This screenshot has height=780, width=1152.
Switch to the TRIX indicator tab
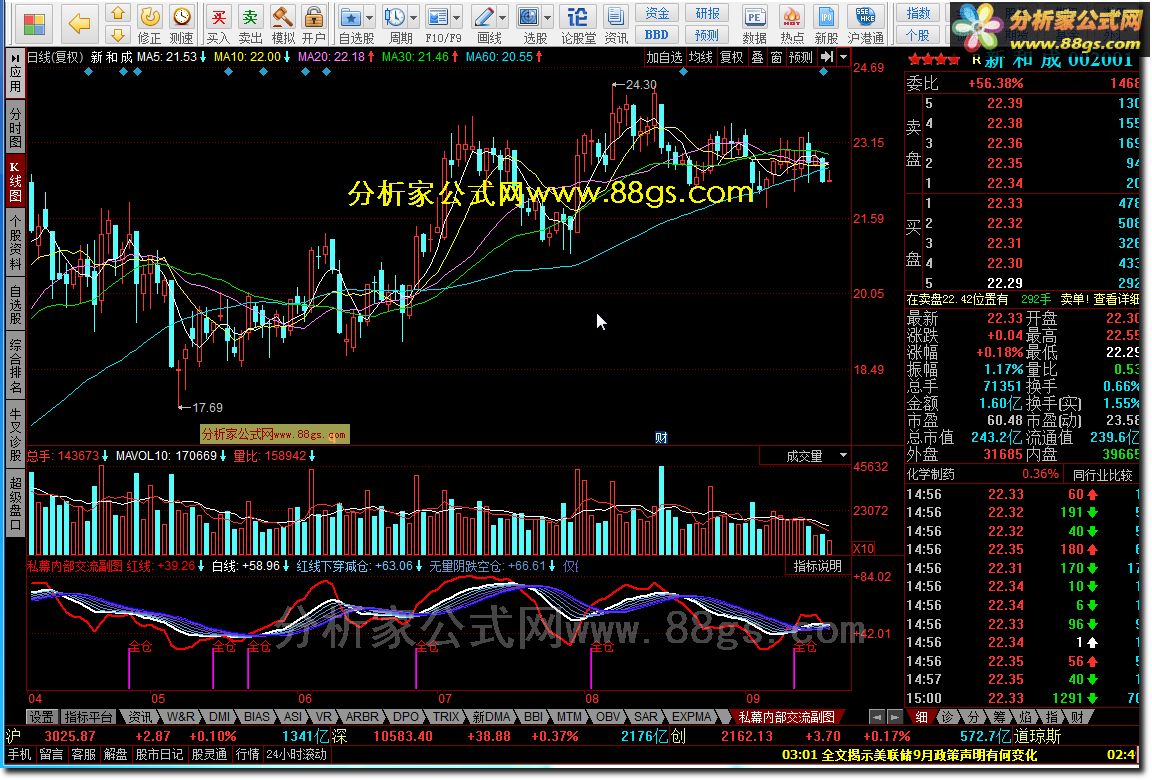(x=445, y=717)
